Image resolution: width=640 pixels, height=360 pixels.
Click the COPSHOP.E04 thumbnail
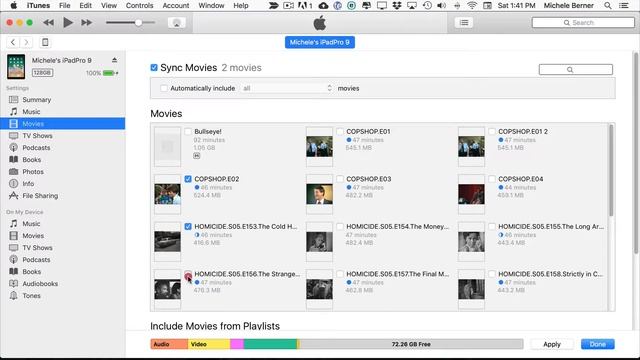point(471,194)
